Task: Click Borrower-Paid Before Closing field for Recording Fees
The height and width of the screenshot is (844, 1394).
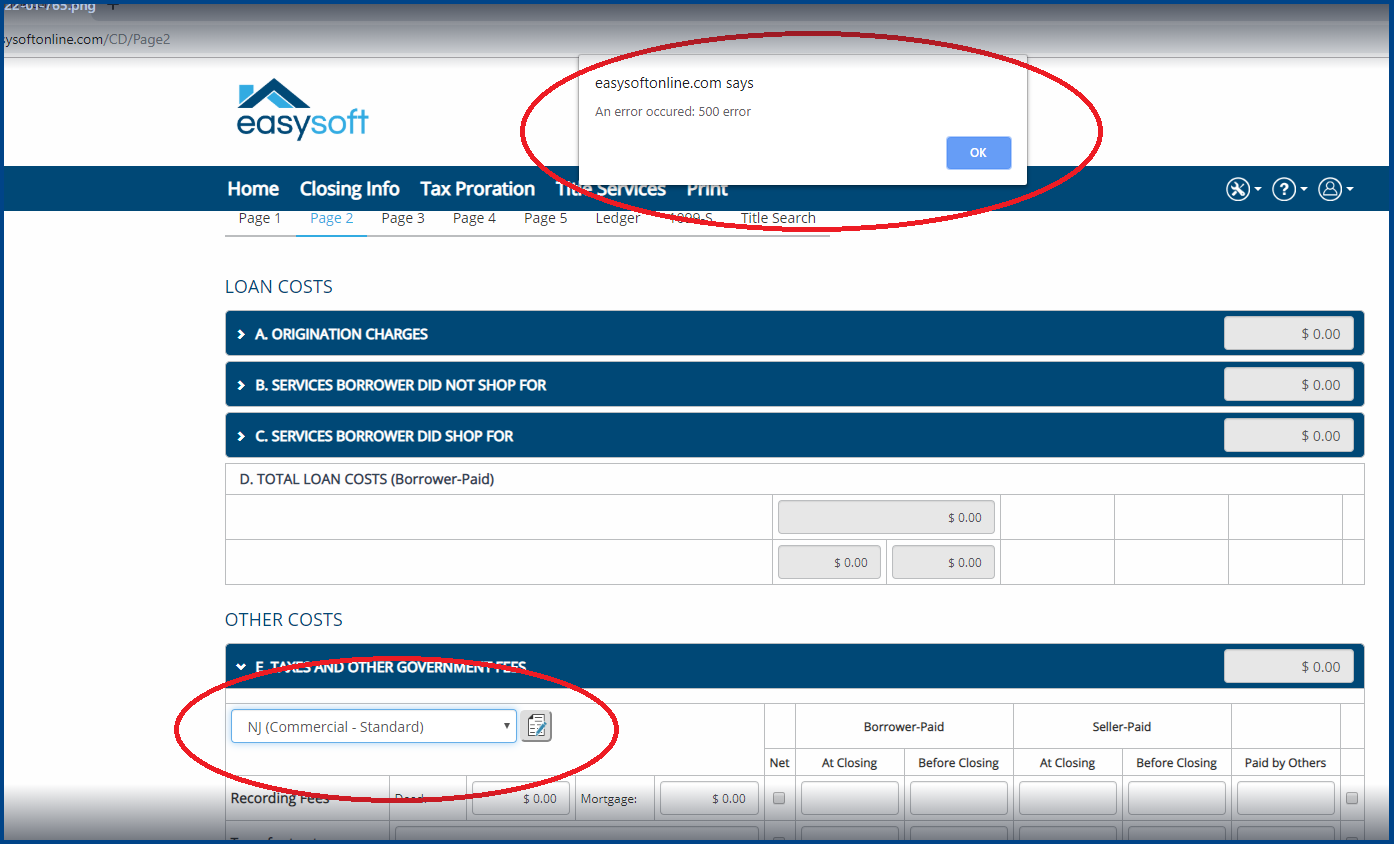Action: click(x=959, y=798)
